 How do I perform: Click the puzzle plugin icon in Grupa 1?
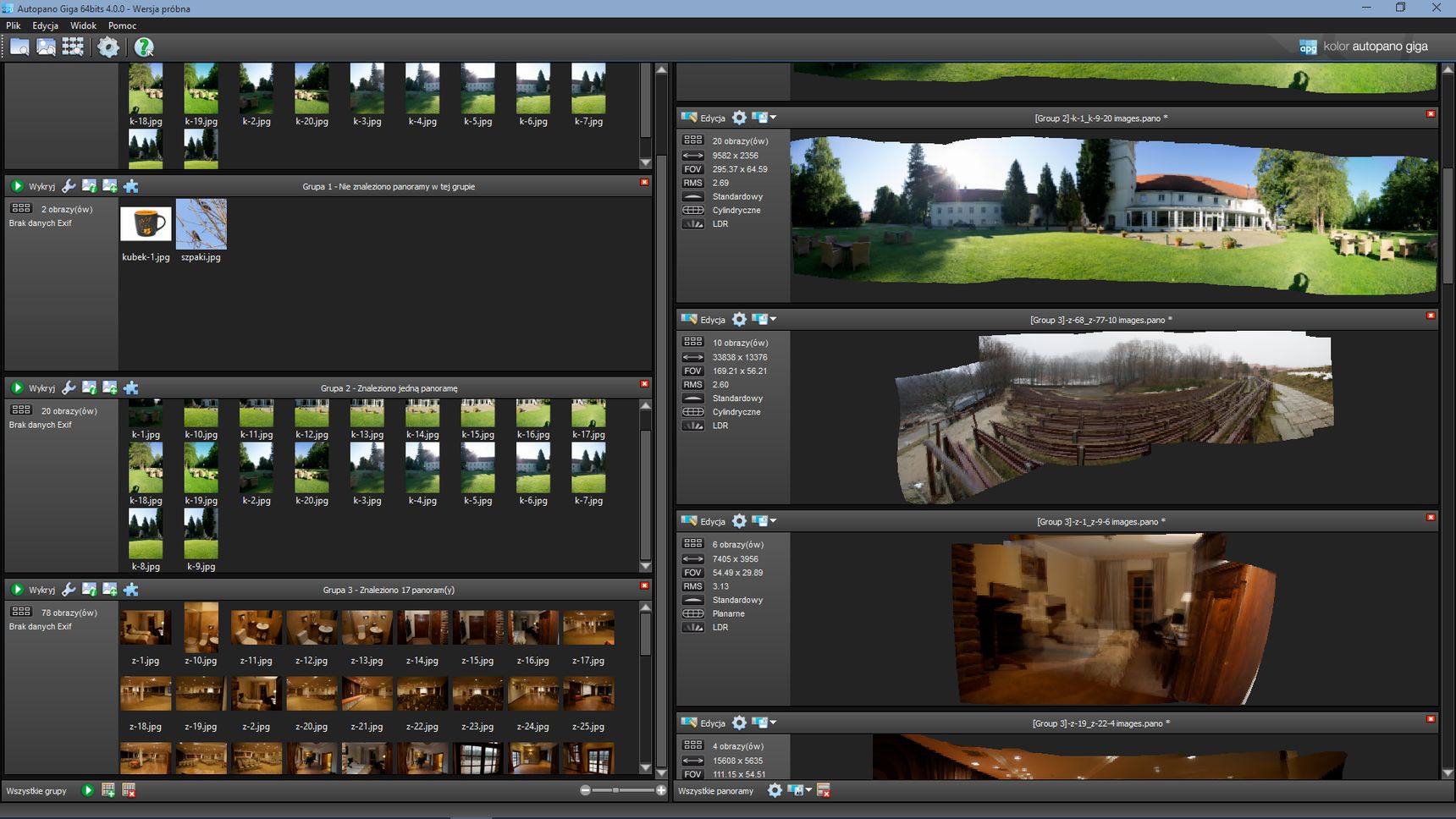click(130, 186)
